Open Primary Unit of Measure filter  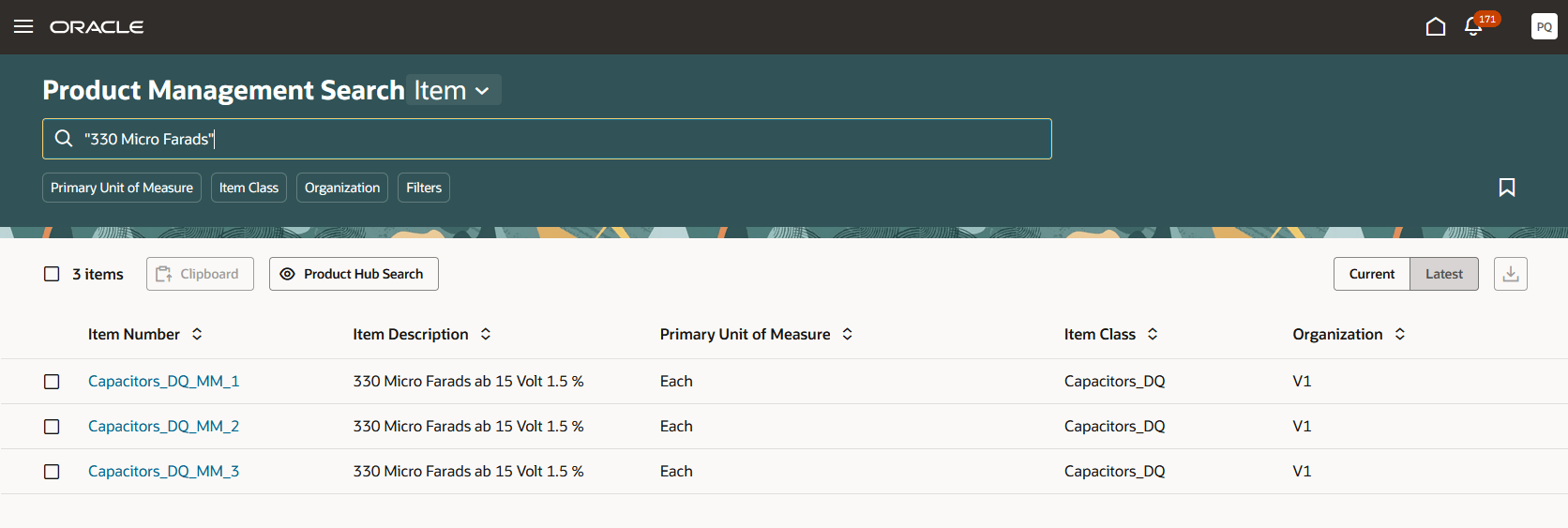click(x=122, y=188)
